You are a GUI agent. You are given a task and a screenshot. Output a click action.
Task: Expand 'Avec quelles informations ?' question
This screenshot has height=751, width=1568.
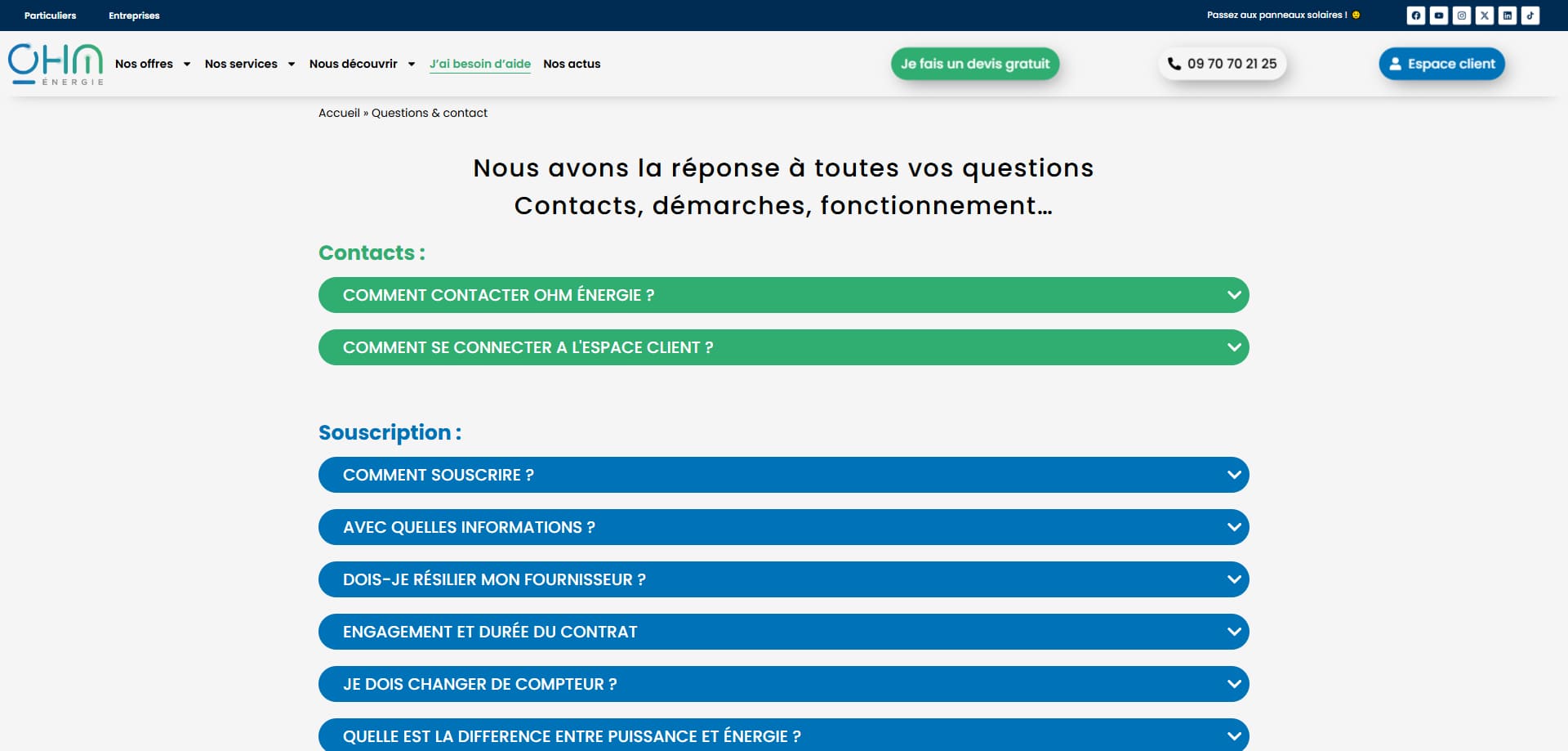coord(784,527)
